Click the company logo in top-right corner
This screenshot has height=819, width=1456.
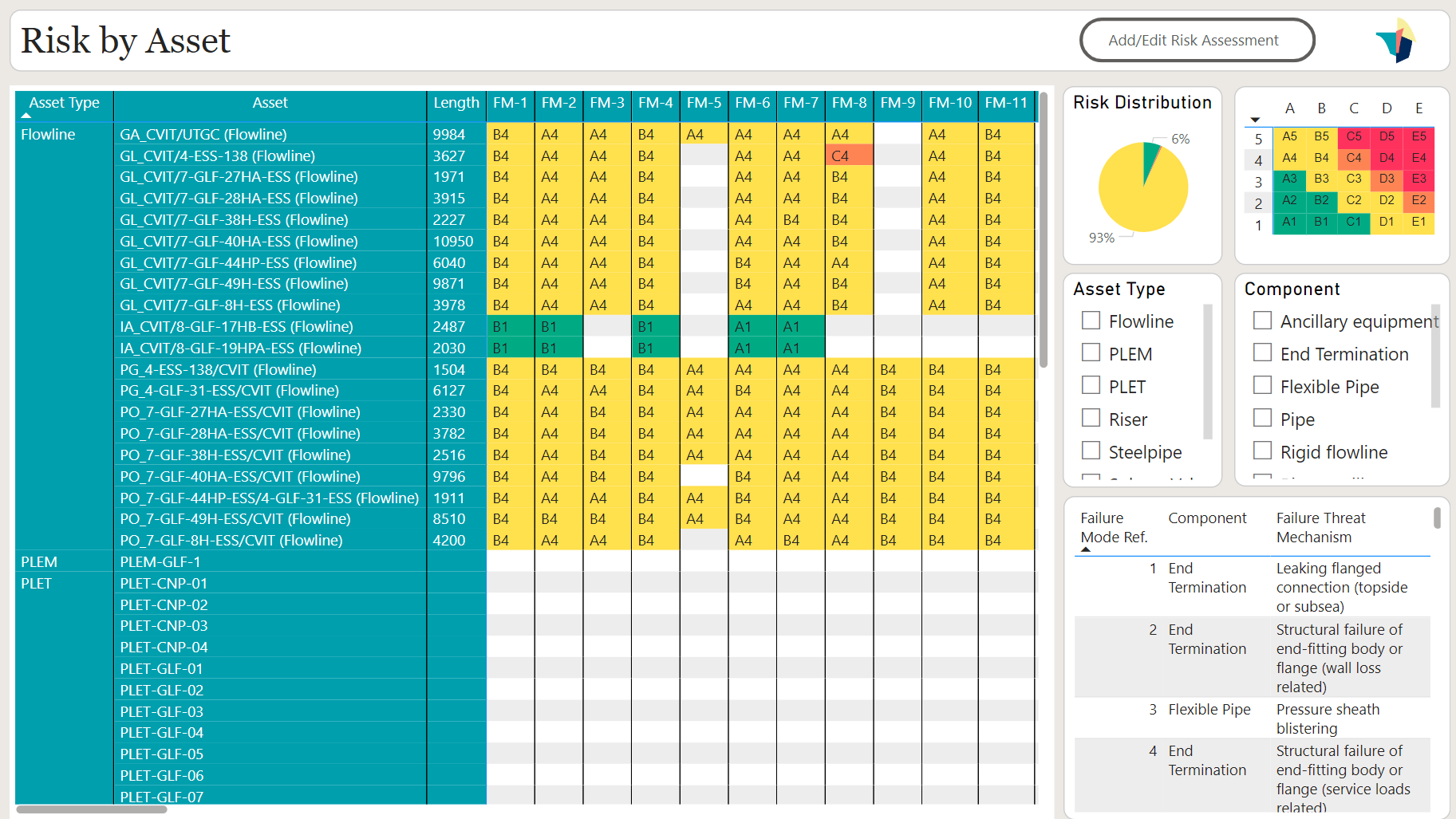coord(1395,40)
